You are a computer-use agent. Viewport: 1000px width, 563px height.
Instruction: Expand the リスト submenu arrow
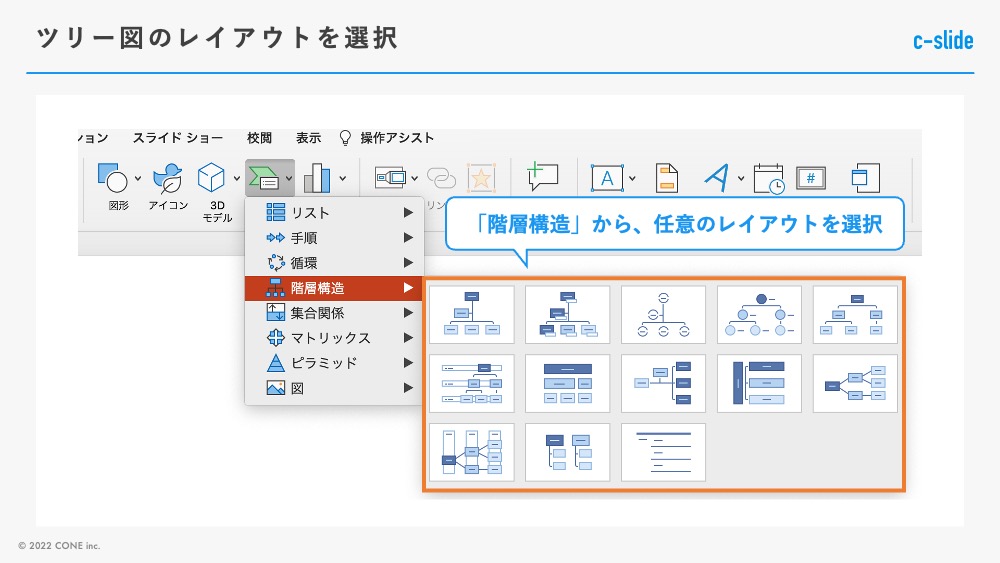click(x=408, y=212)
